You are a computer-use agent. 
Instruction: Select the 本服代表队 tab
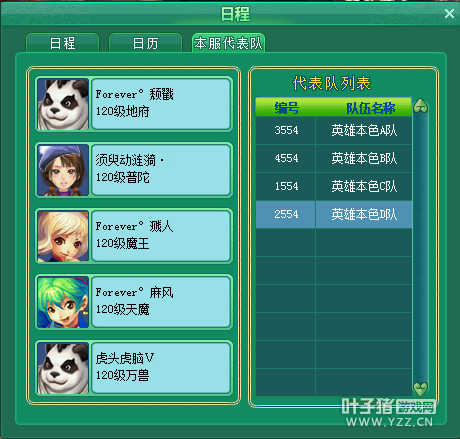[x=228, y=43]
